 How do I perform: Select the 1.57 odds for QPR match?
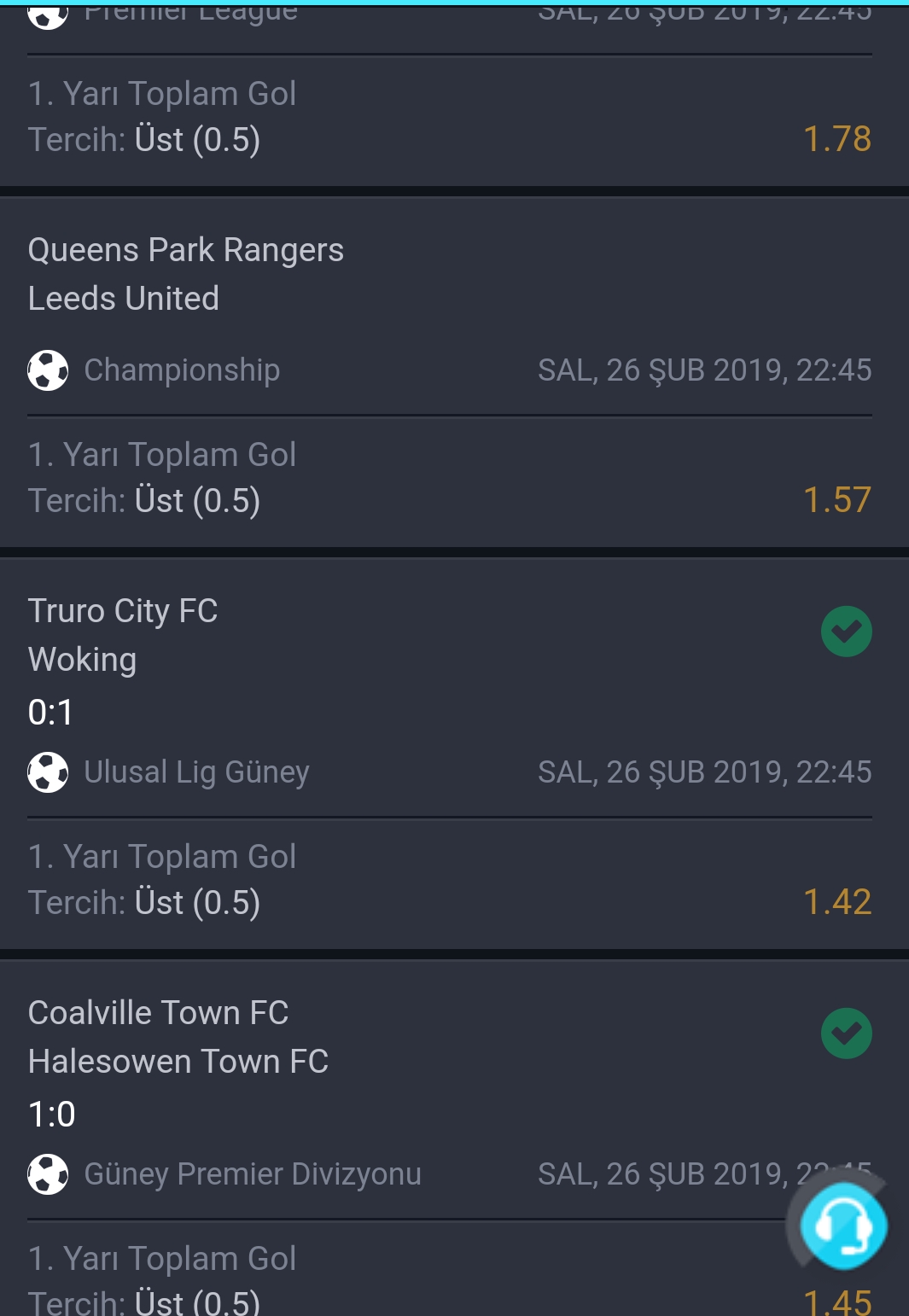(x=837, y=500)
